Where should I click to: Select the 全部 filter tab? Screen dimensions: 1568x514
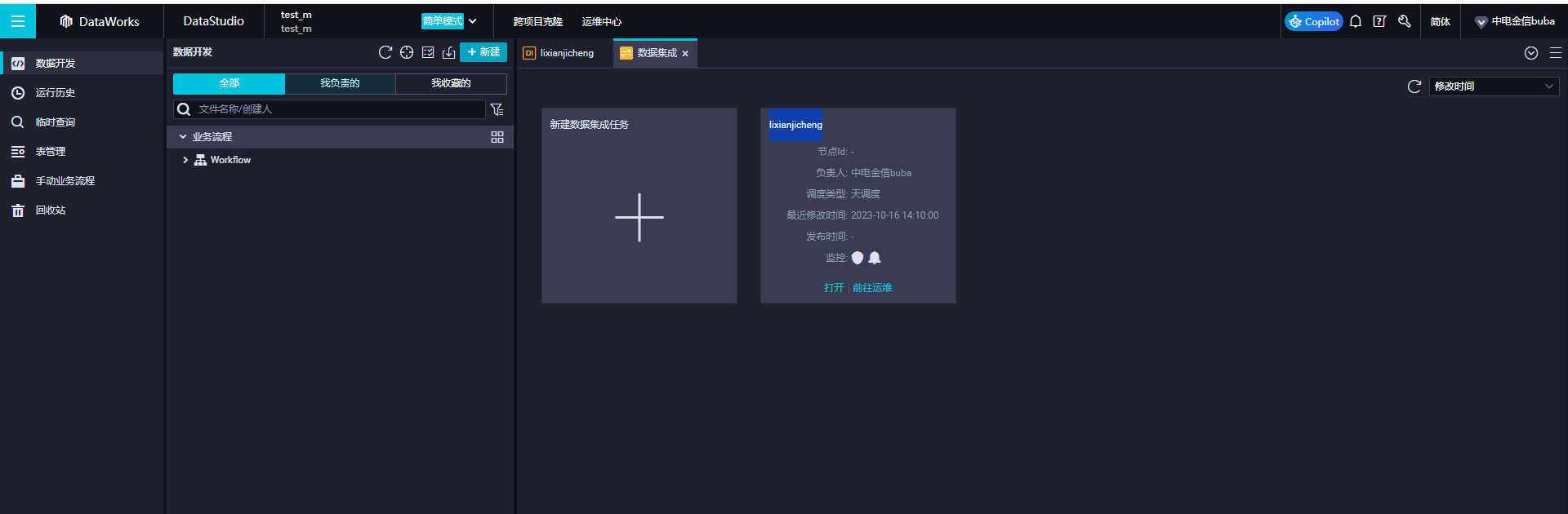pyautogui.click(x=229, y=83)
